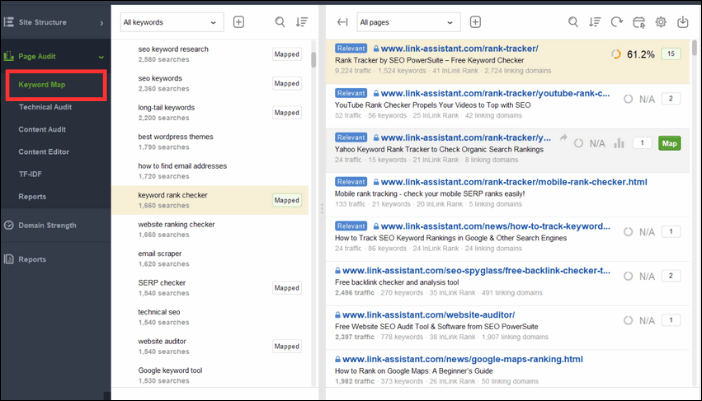Open Technical Audit in the sidebar

pos(45,107)
